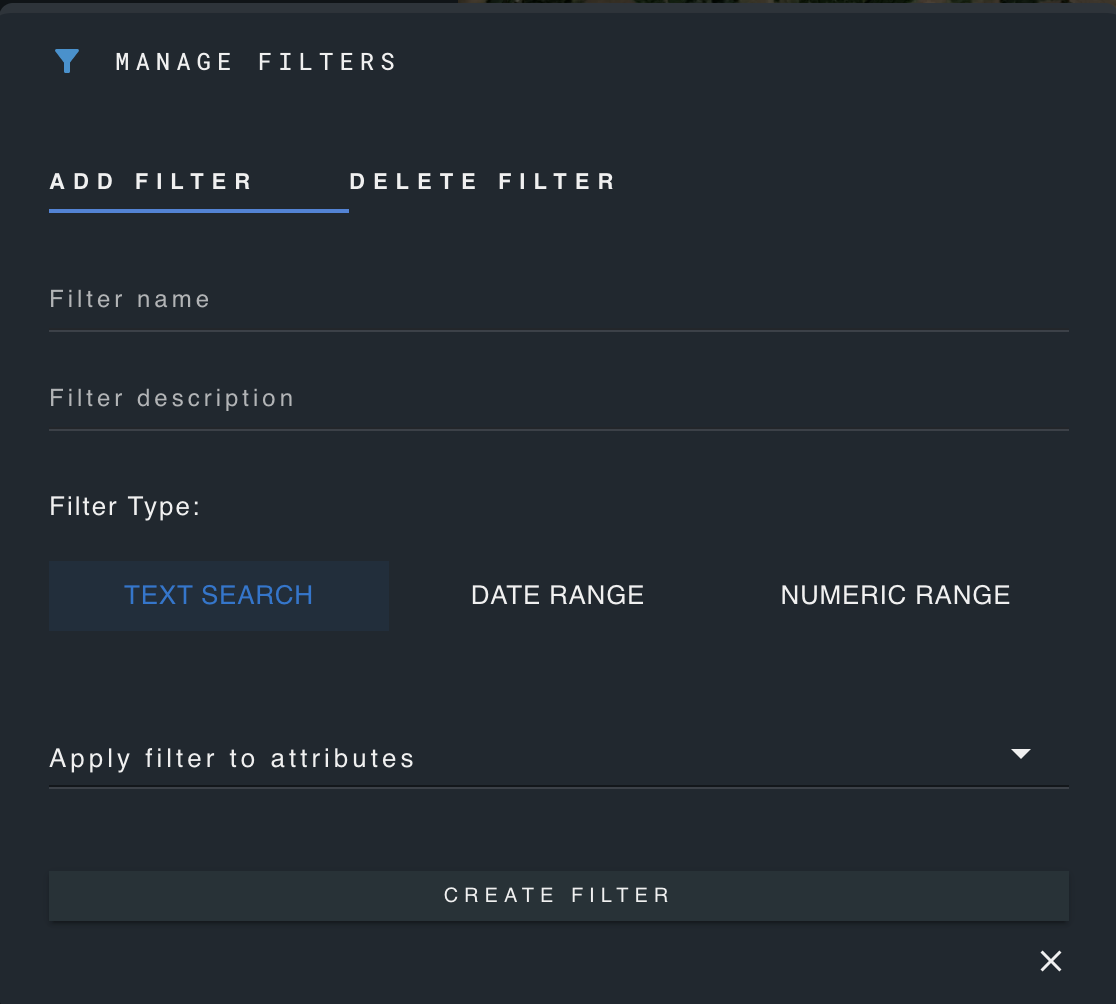Pick the Numeric Range filter type

coord(895,596)
